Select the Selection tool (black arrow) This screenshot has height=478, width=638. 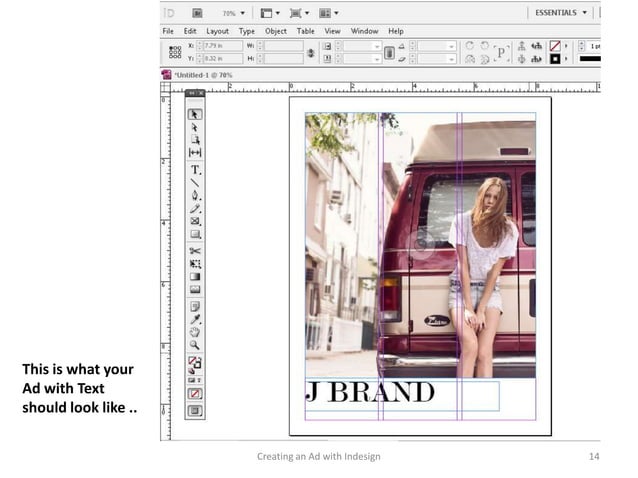coord(195,114)
